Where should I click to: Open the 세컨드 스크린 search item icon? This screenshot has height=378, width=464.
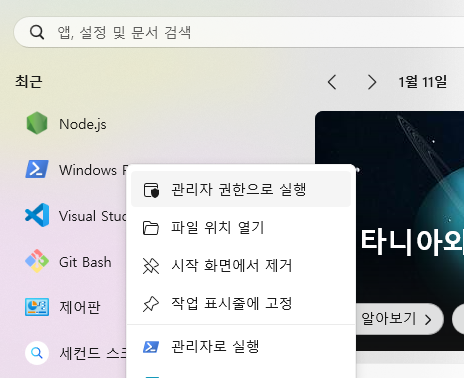pyautogui.click(x=37, y=353)
